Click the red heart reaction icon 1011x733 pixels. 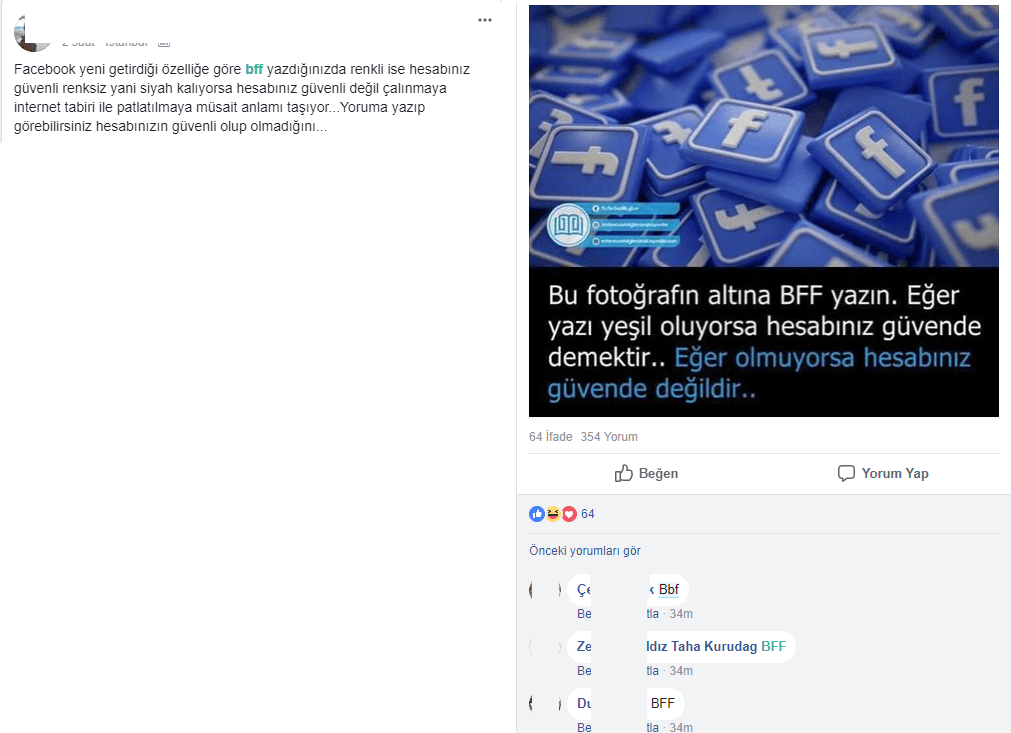coord(569,514)
